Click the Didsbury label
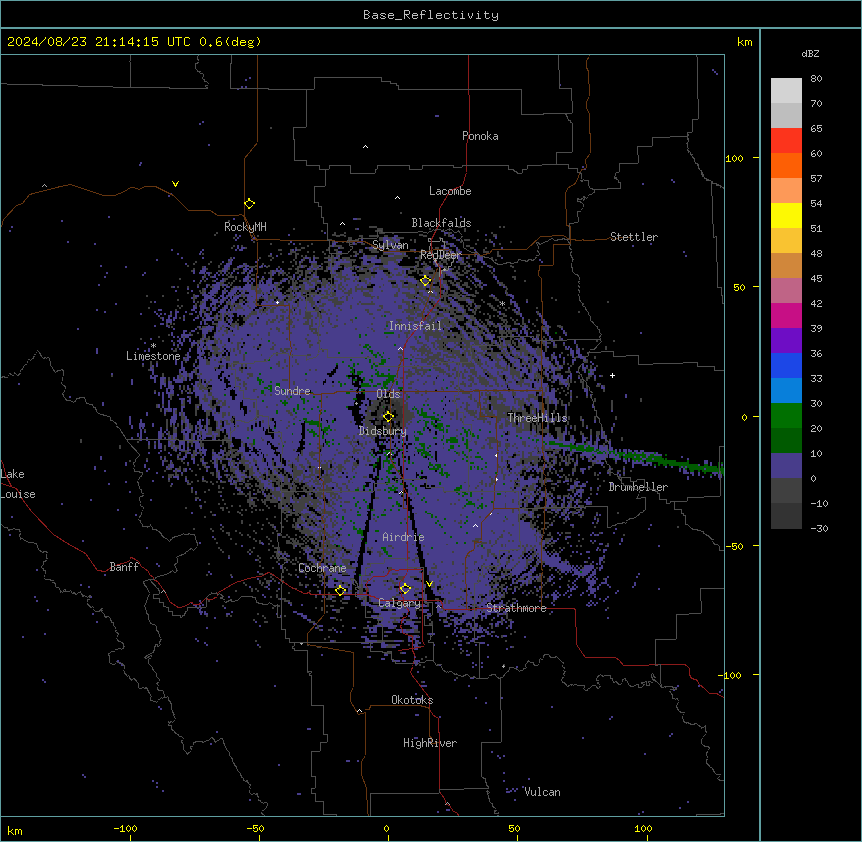 tap(383, 431)
